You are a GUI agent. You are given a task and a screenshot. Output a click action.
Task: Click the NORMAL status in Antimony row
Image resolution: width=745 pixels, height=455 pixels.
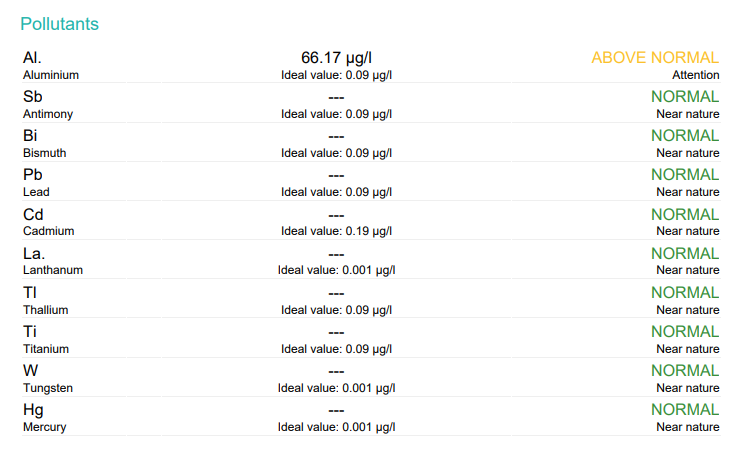685,96
